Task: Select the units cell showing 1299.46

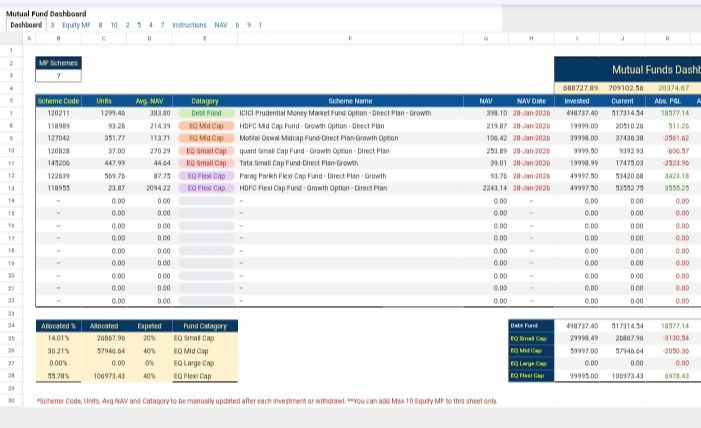Action: (x=104, y=113)
